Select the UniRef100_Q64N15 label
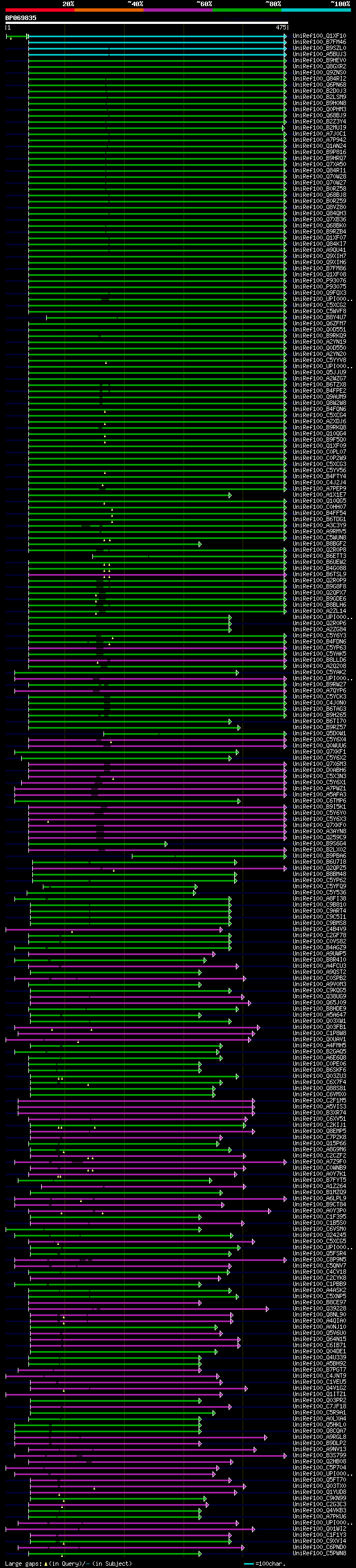This screenshot has width=356, height=1568. [319, 1339]
